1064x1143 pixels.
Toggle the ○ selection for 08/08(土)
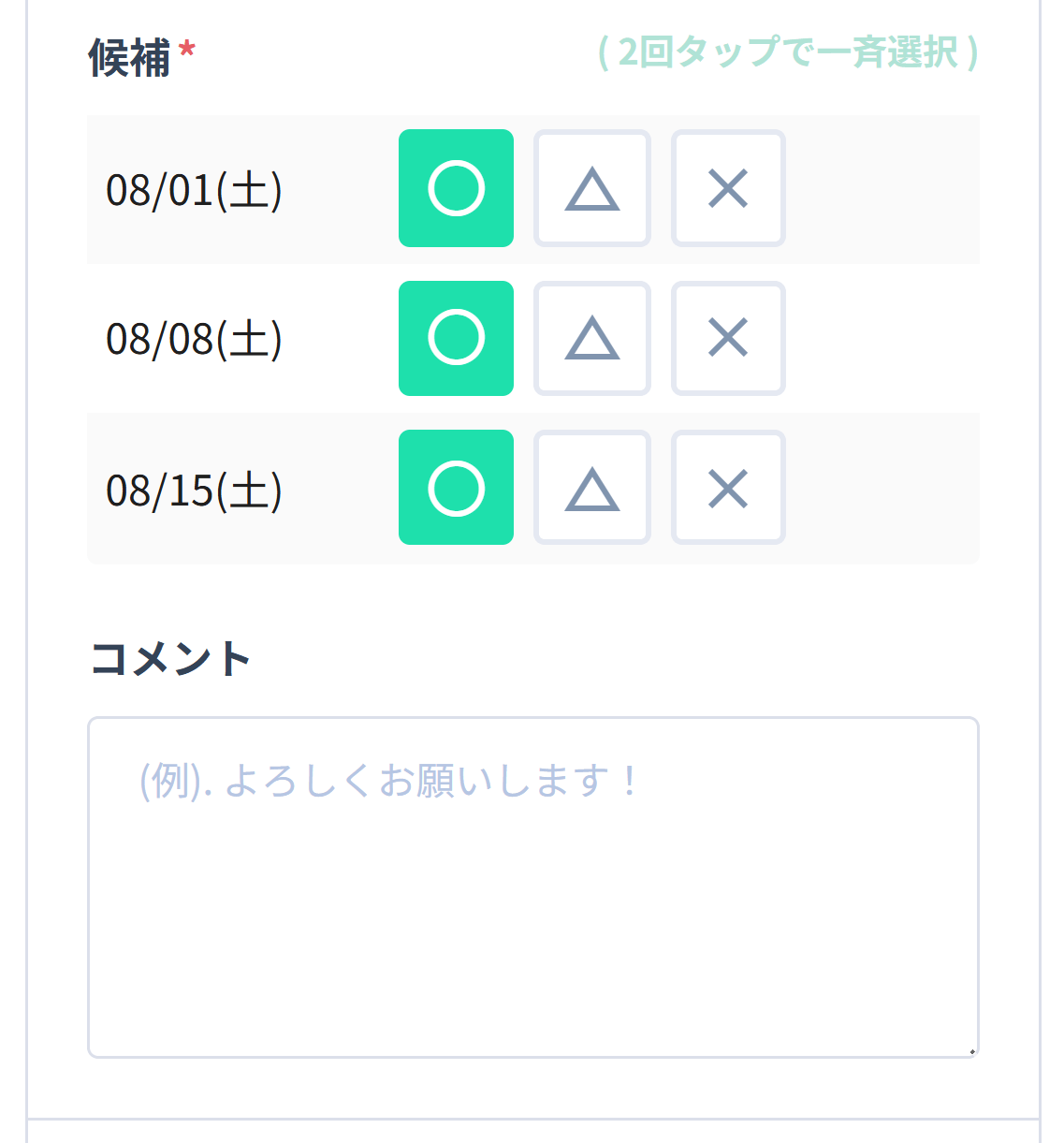pyautogui.click(x=456, y=339)
